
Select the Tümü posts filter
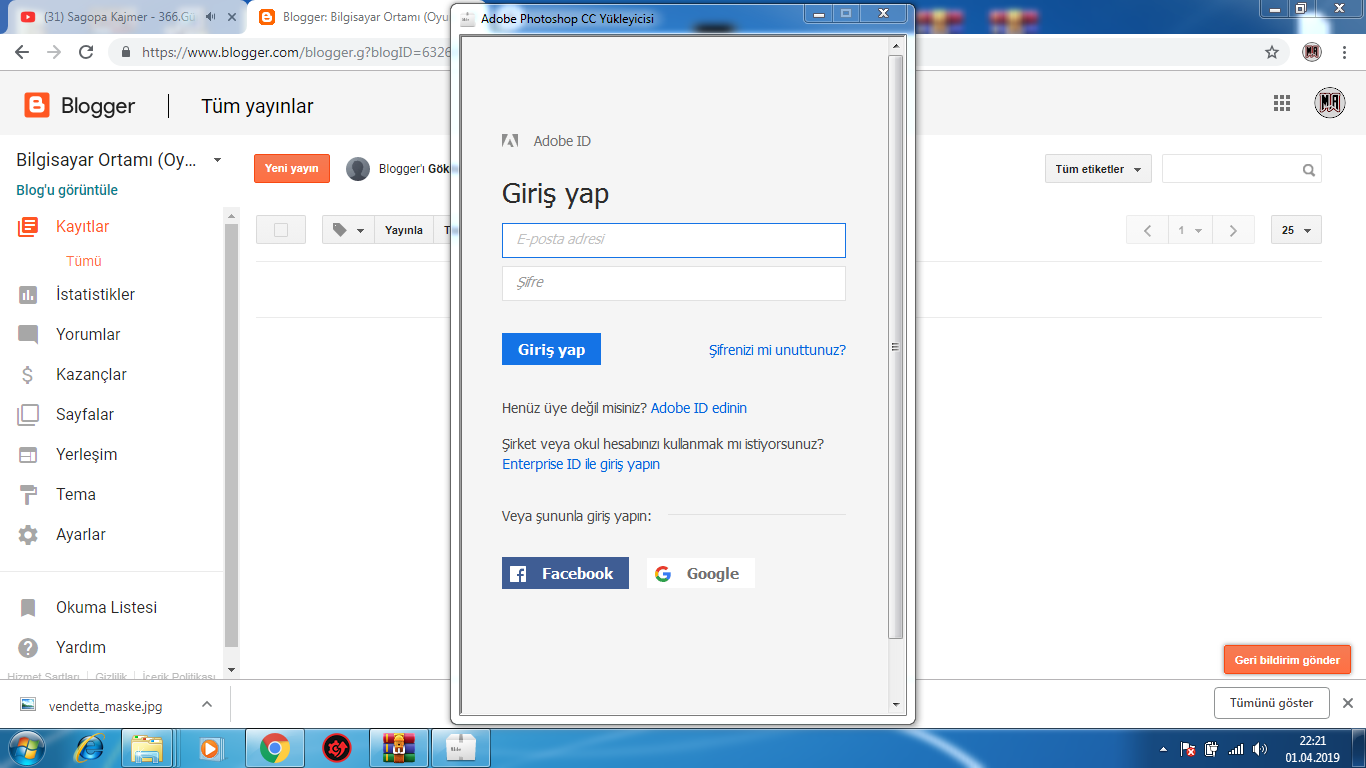coord(84,261)
